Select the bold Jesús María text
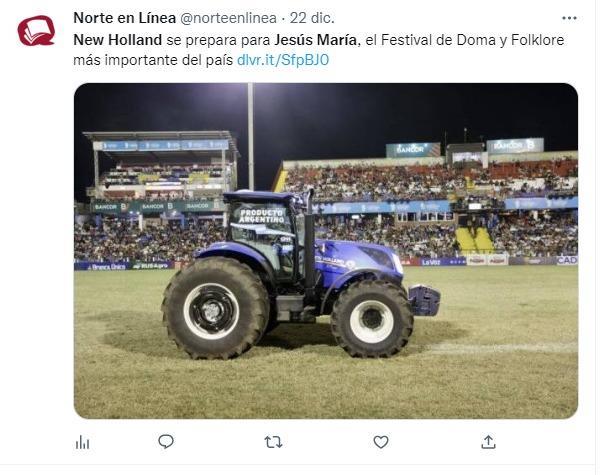Image resolution: width=600 pixels, height=475 pixels. point(315,40)
